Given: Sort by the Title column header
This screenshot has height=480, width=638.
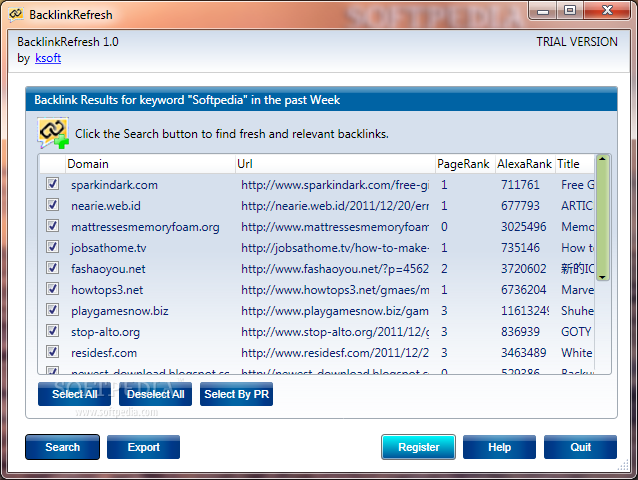Looking at the screenshot, I should pos(575,164).
